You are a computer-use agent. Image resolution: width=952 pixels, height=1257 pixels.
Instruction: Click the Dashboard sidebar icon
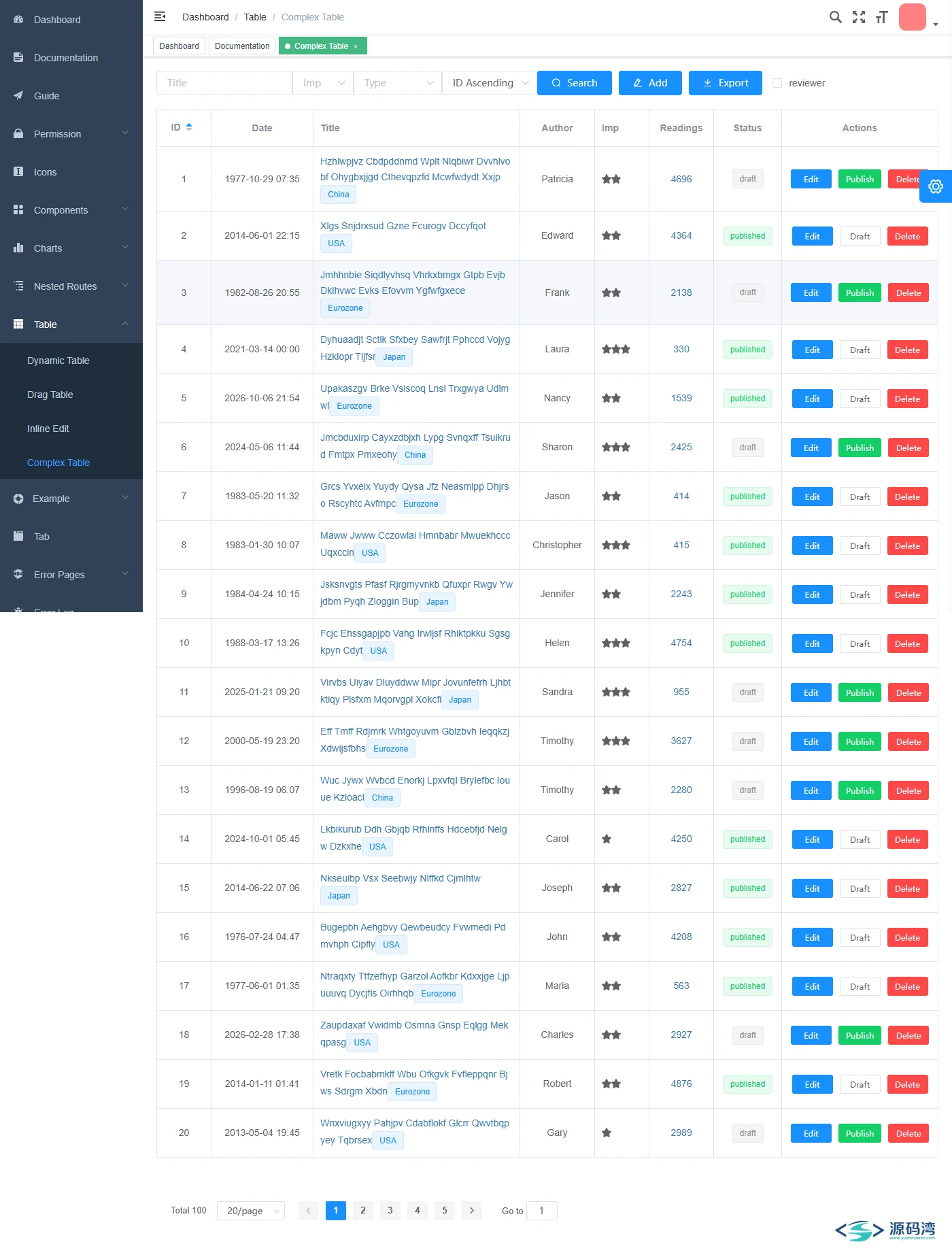(x=18, y=20)
